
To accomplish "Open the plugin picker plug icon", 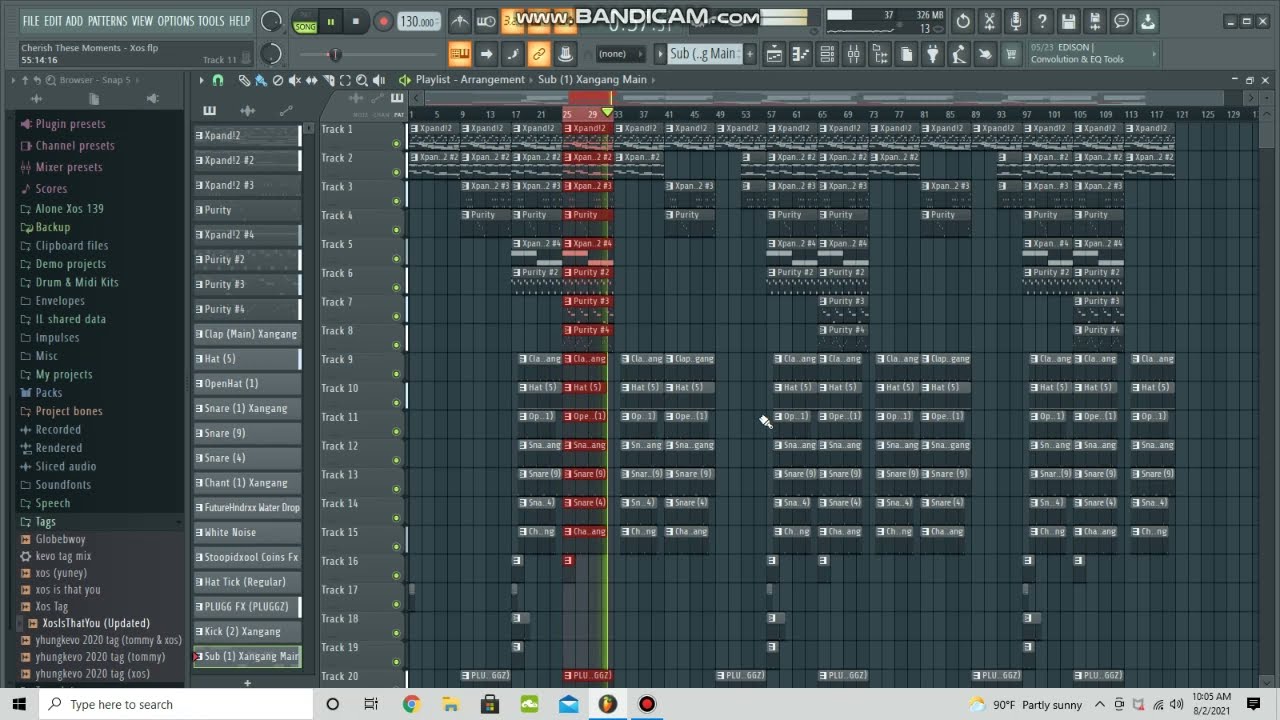I will pyautogui.click(x=932, y=55).
